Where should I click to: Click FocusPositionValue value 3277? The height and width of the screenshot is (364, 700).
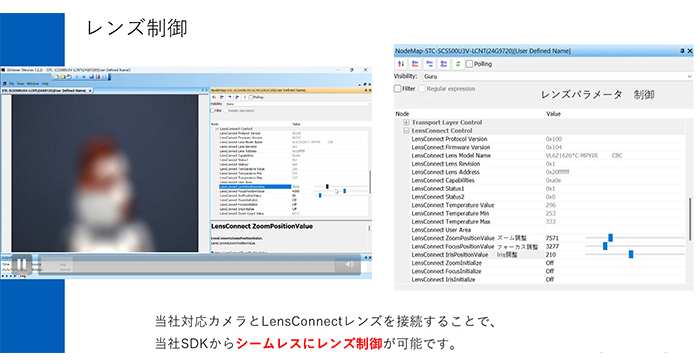pos(552,246)
